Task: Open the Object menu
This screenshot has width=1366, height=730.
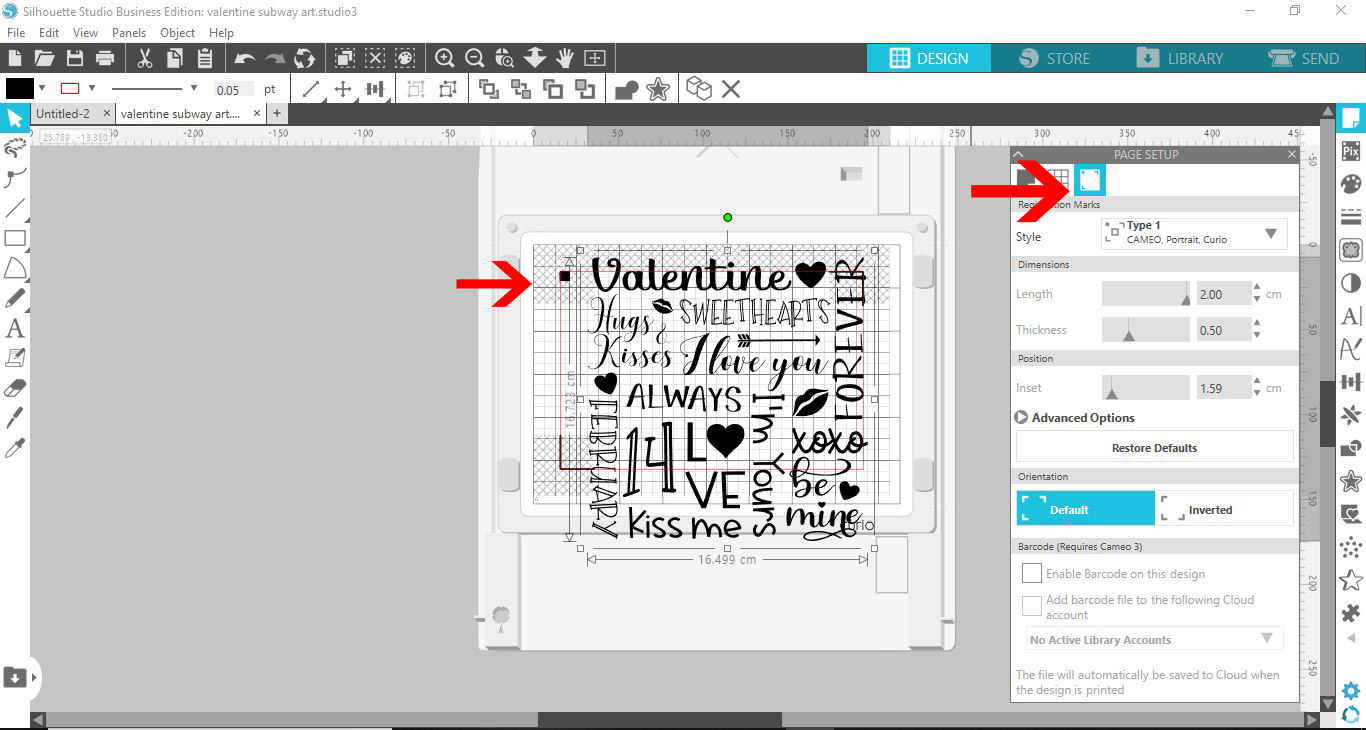Action: pyautogui.click(x=178, y=33)
